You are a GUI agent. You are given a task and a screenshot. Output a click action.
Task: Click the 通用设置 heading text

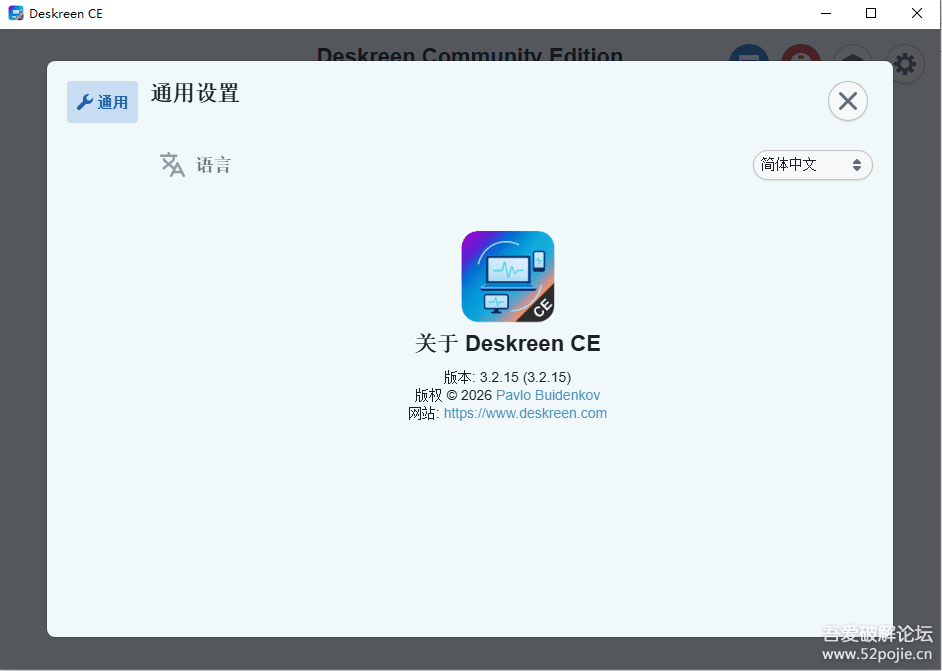click(195, 94)
